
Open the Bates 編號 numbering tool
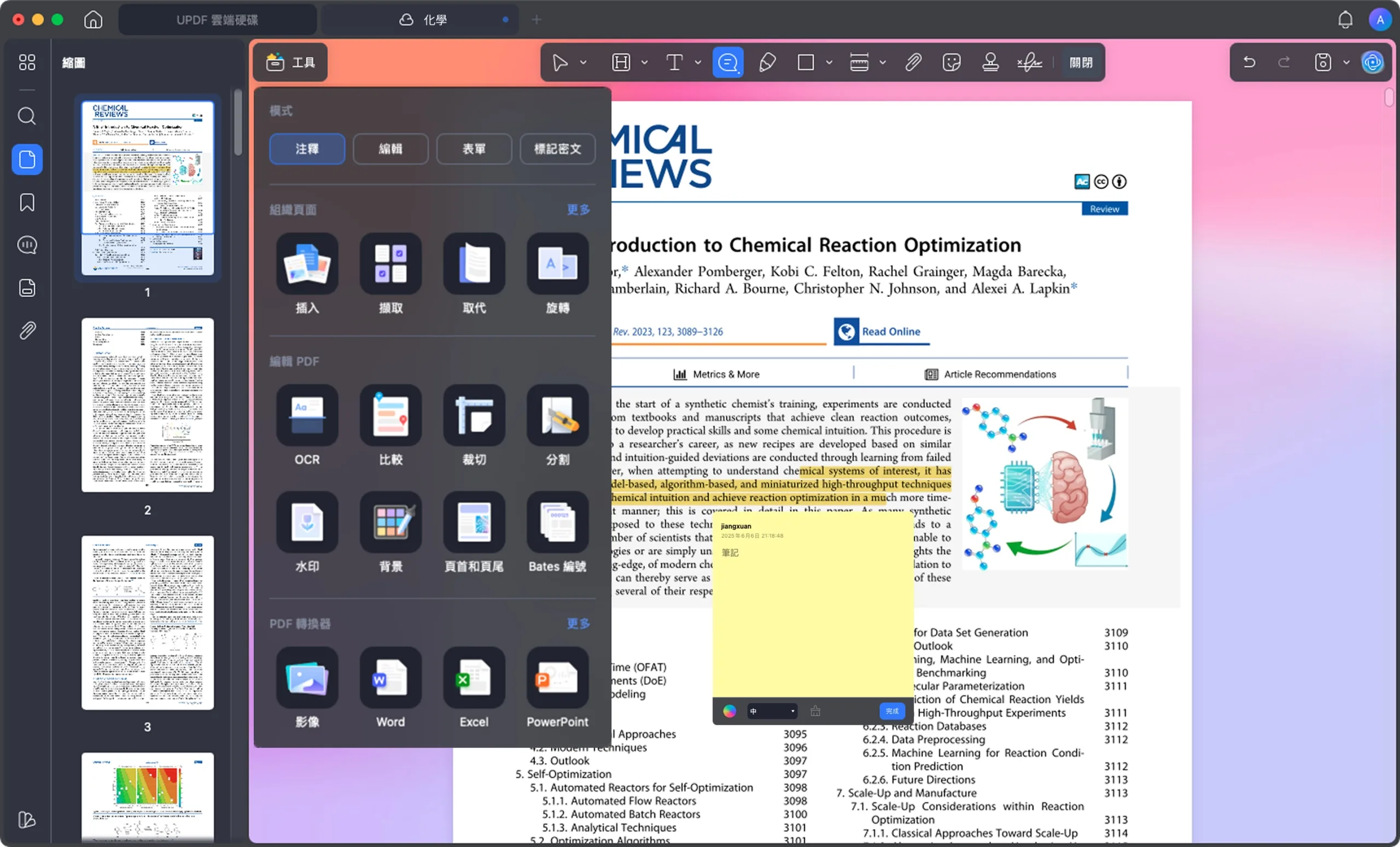click(557, 523)
